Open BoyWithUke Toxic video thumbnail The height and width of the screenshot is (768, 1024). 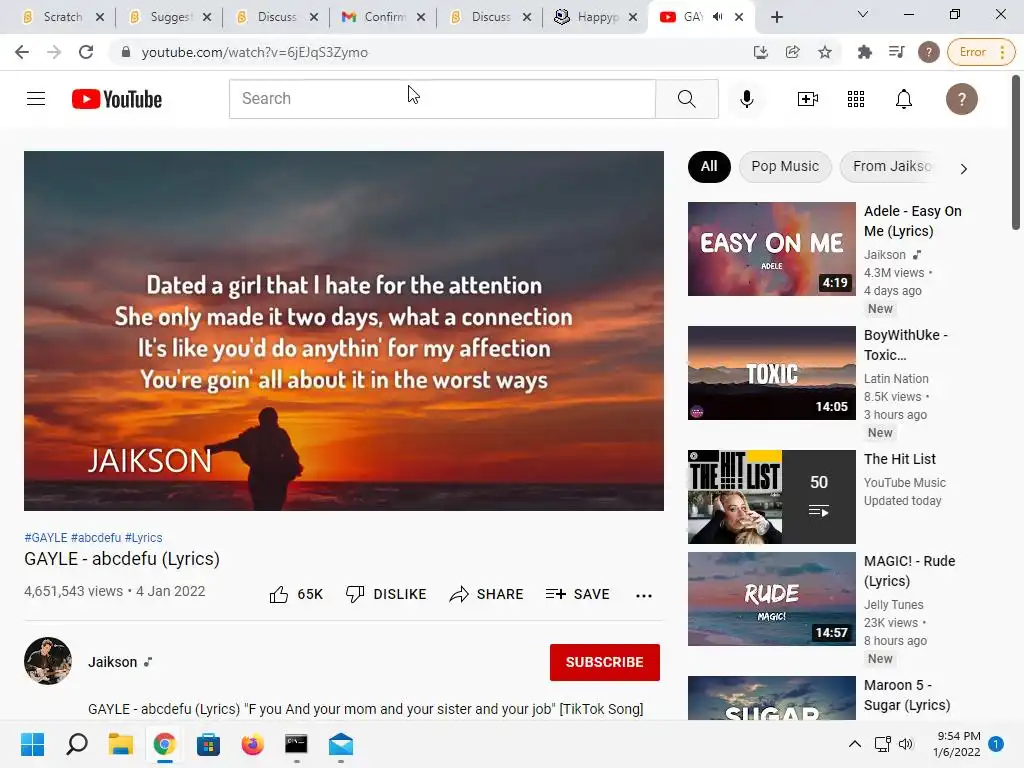(x=771, y=373)
